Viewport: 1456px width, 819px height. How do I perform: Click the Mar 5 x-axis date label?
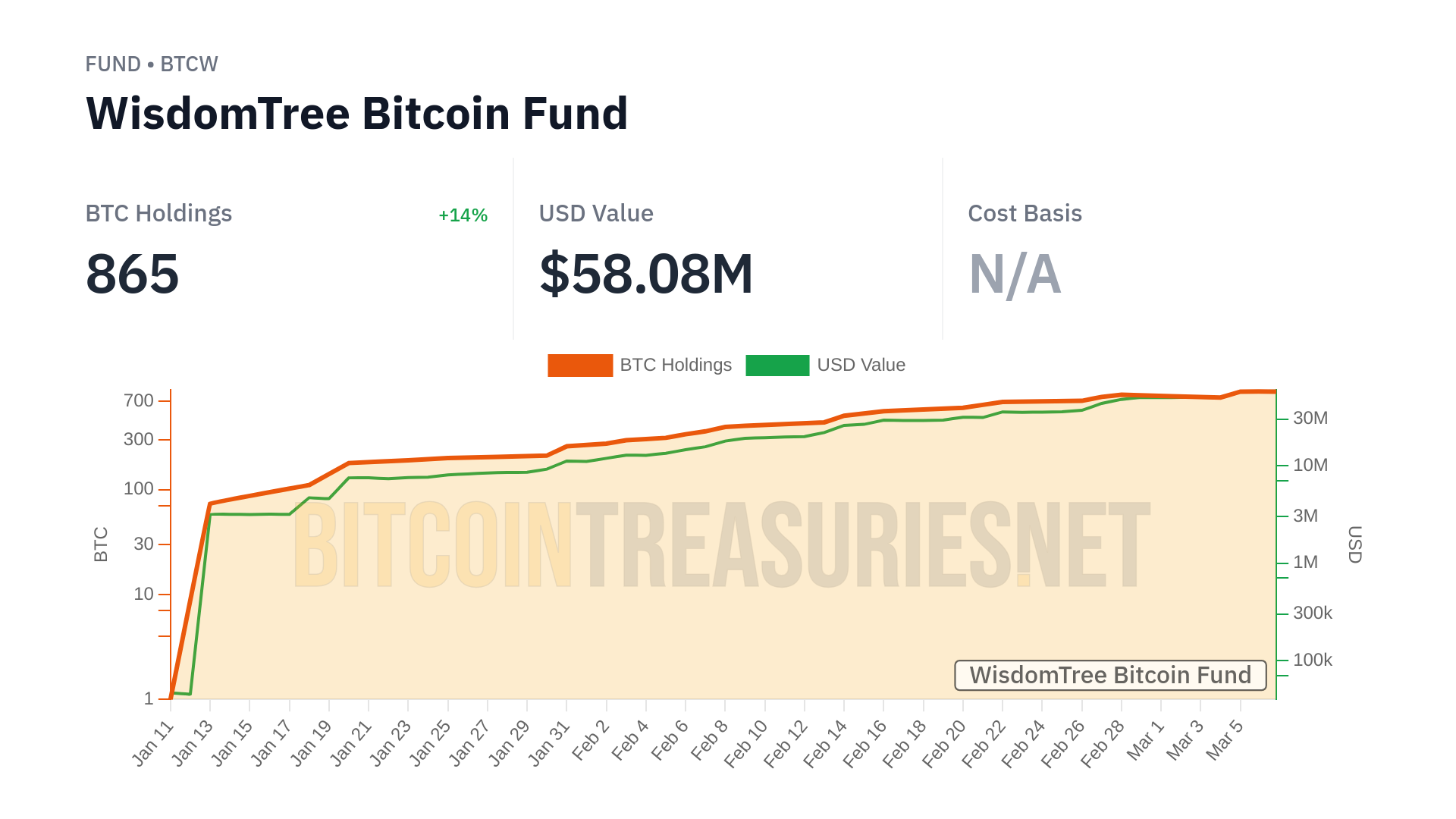tap(1224, 740)
